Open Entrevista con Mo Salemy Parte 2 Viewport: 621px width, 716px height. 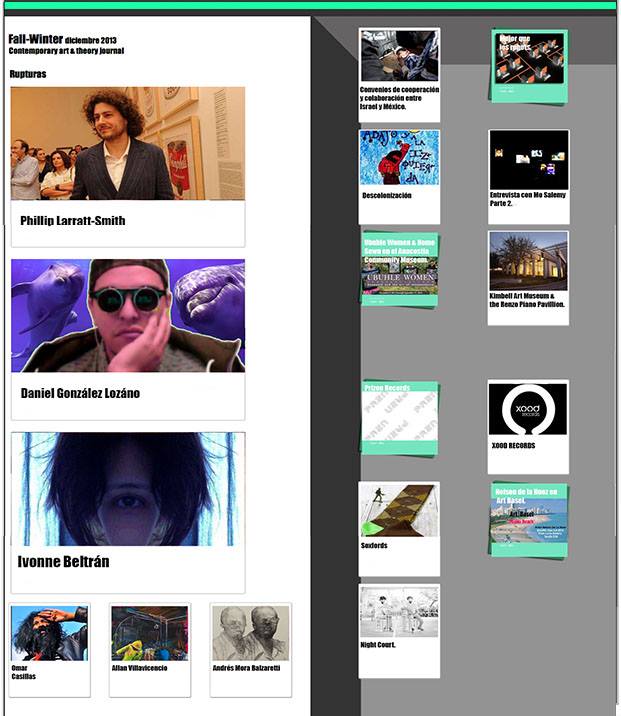528,177
